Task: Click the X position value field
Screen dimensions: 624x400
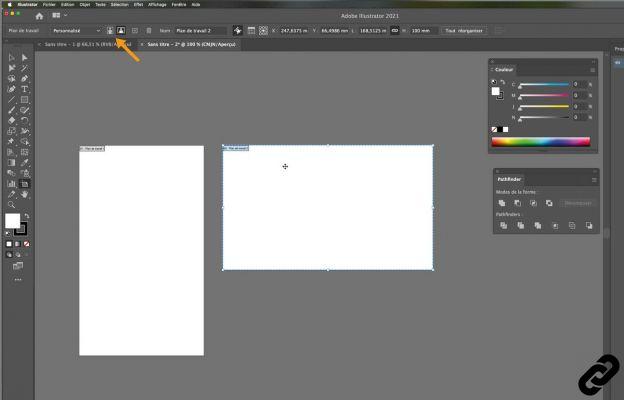Action: (x=294, y=31)
